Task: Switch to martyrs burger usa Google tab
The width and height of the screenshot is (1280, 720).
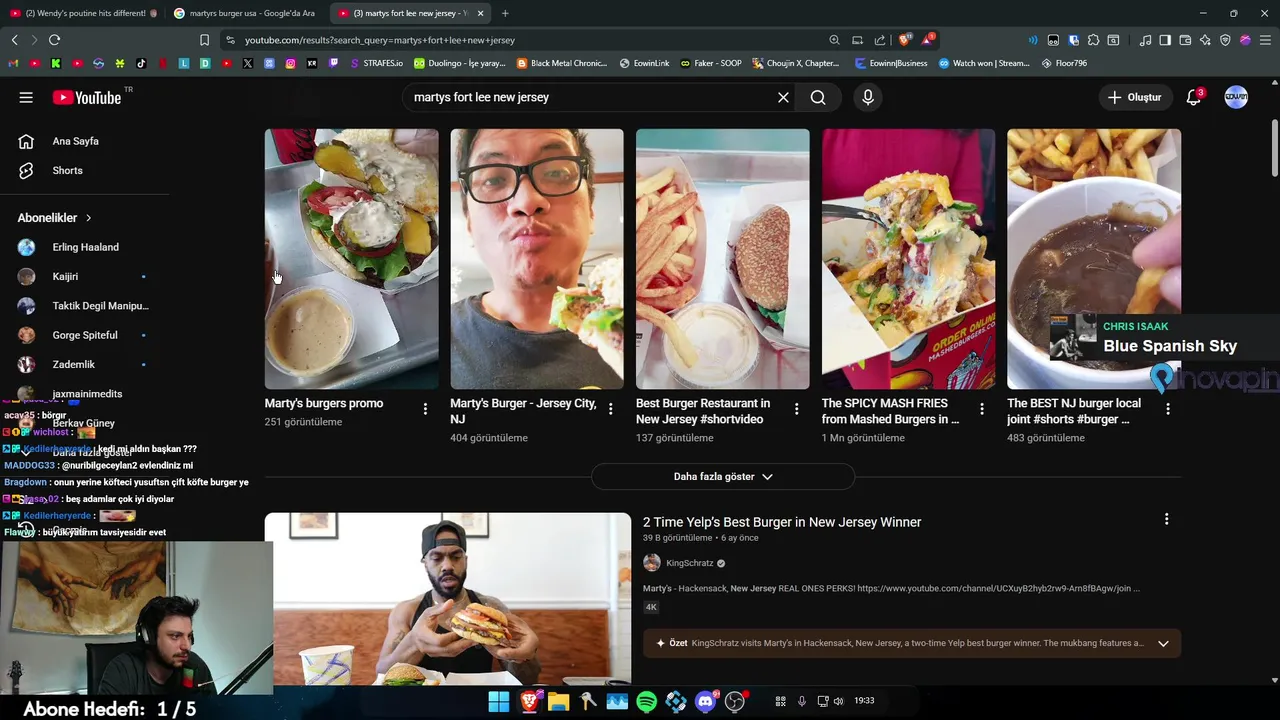Action: tap(245, 13)
